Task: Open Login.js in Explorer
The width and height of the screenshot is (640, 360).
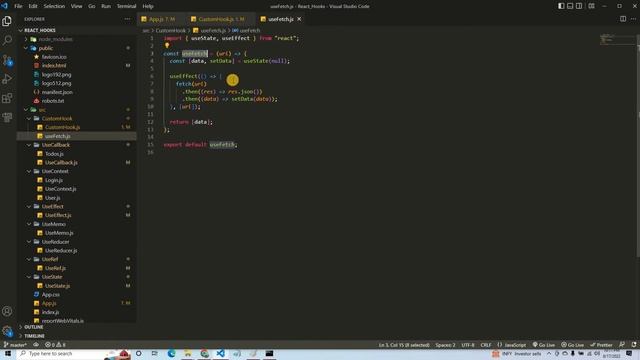Action: (77, 180)
